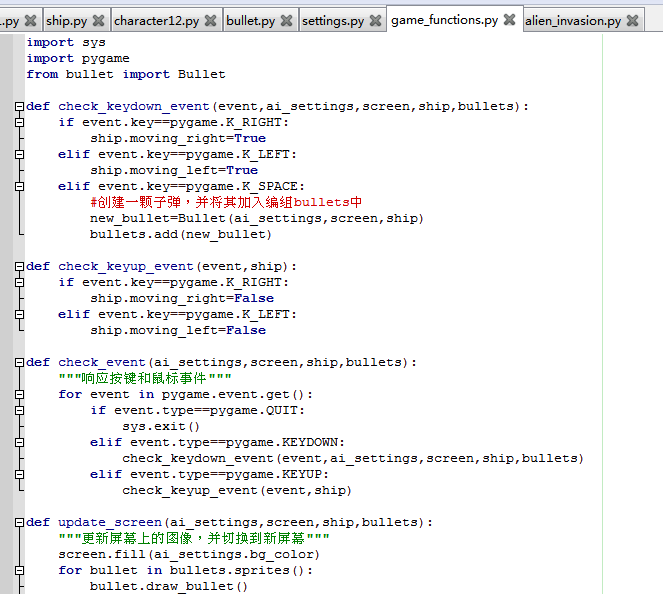Click the red Chinese comment about bullets
The image size is (663, 594).
[x=226, y=202]
